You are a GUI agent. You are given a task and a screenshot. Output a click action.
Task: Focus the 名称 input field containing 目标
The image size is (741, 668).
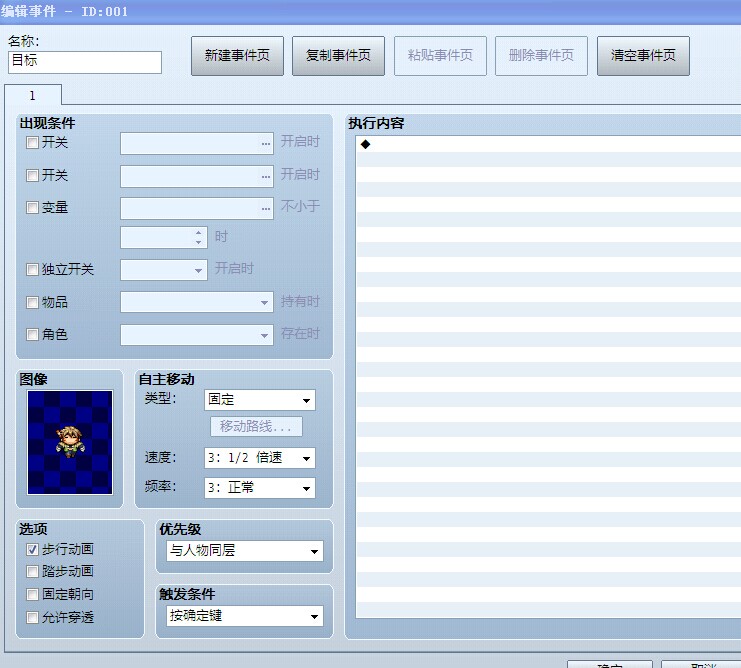[x=85, y=62]
